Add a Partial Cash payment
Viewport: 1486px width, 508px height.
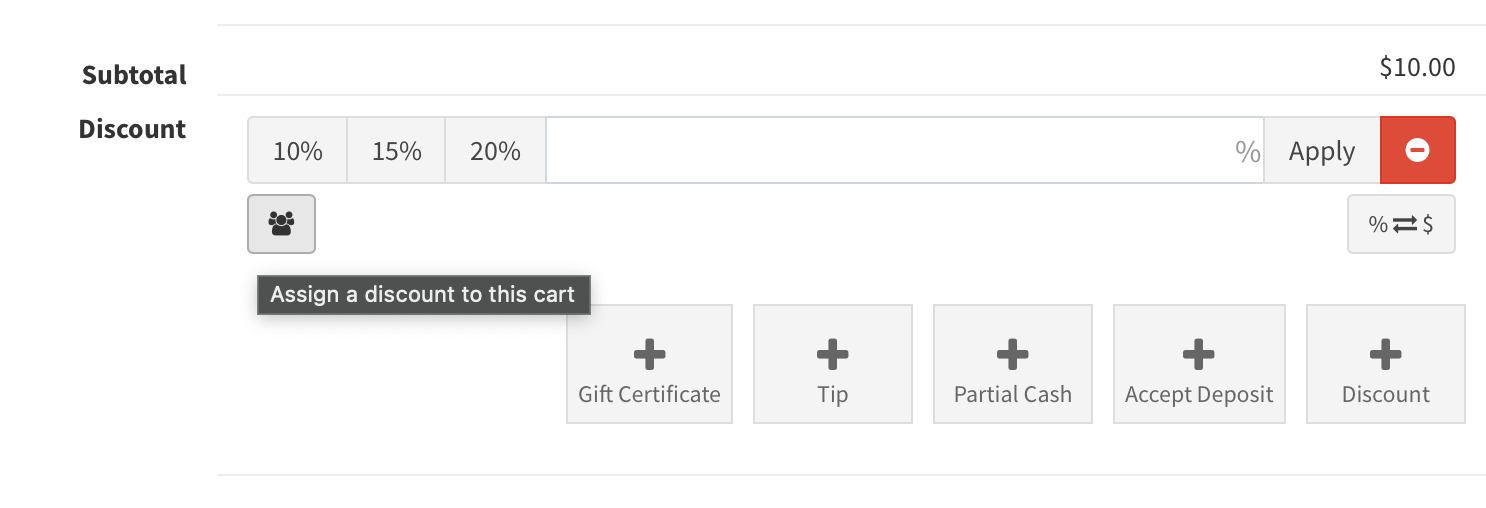1012,364
